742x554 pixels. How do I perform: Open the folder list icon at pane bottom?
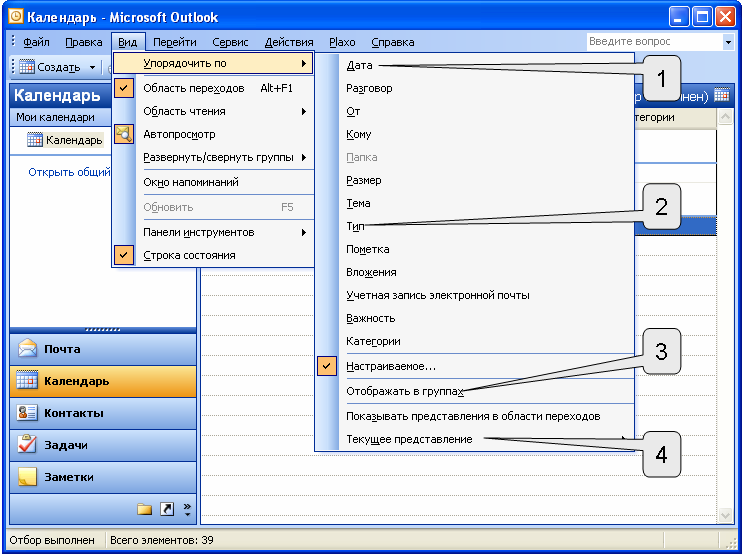tap(144, 509)
